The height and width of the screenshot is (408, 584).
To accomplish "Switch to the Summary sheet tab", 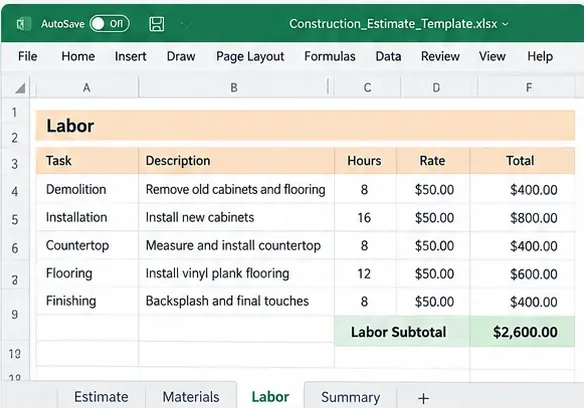I will tap(351, 397).
